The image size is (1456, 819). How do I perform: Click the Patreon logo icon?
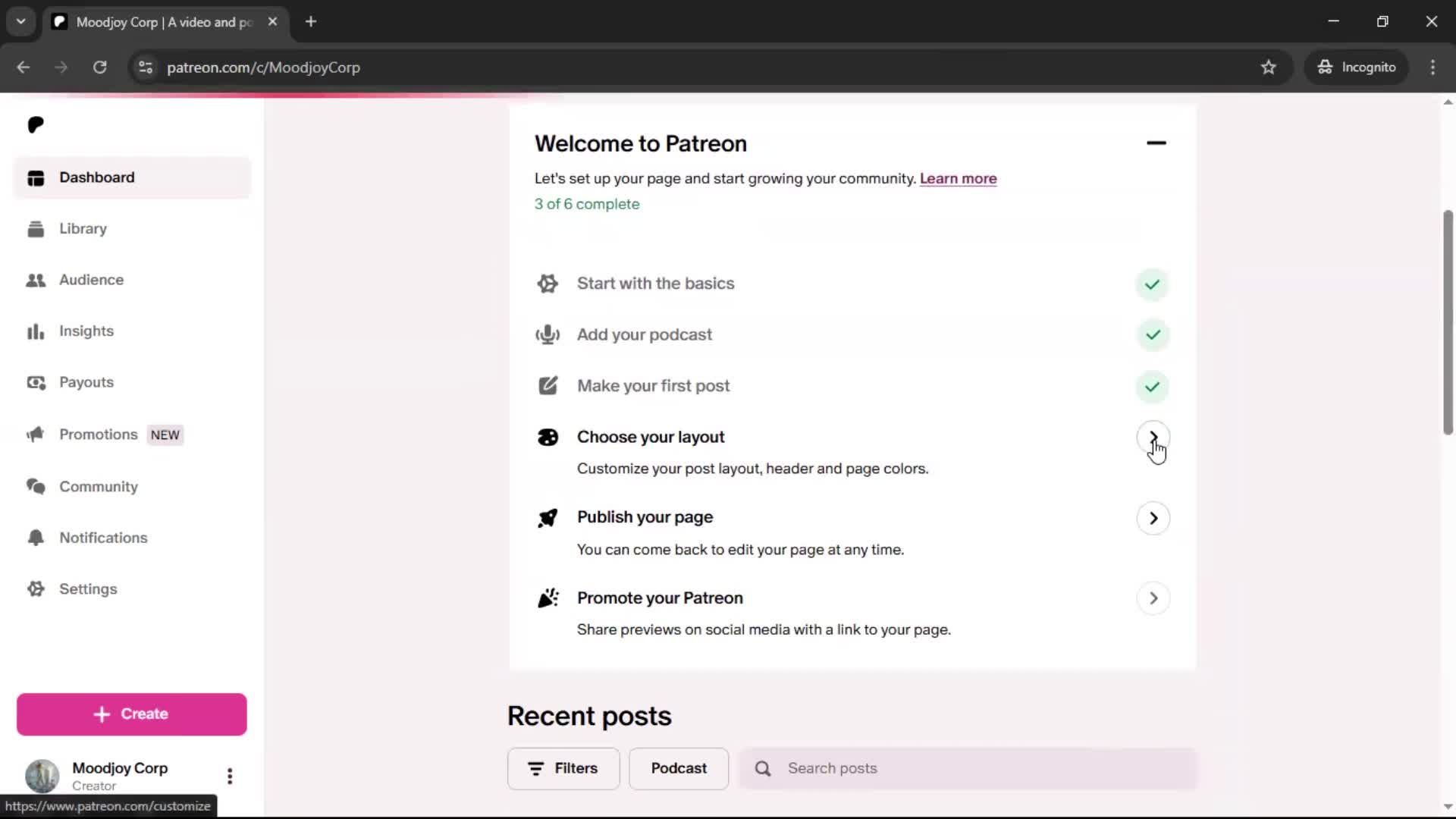[36, 125]
